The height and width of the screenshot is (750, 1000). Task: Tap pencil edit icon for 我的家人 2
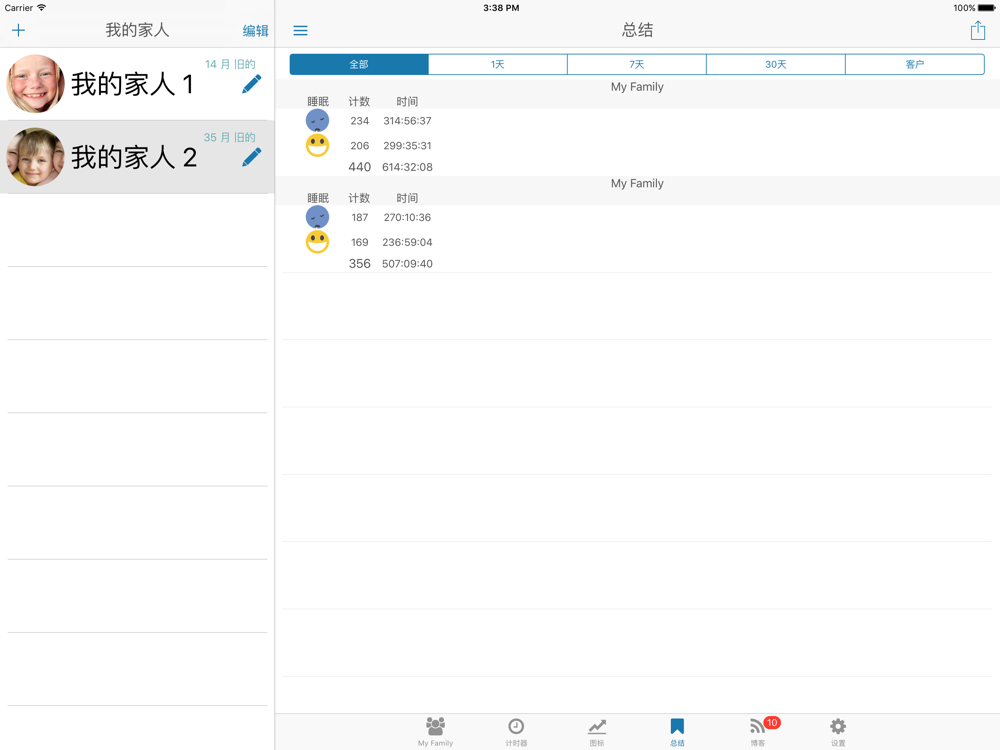[x=252, y=157]
